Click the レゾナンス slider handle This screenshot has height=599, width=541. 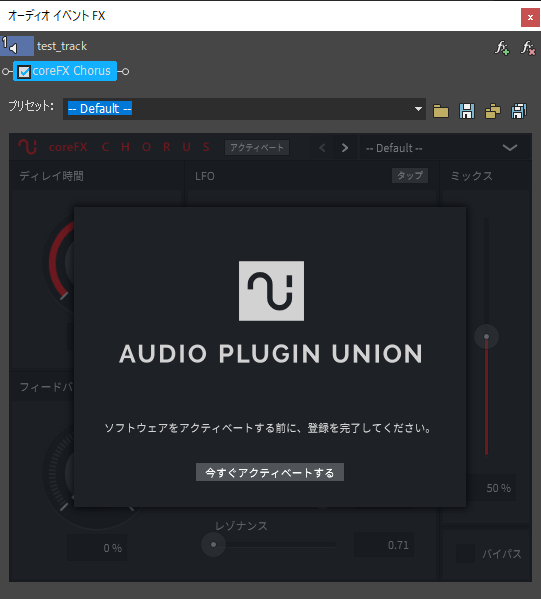point(214,544)
